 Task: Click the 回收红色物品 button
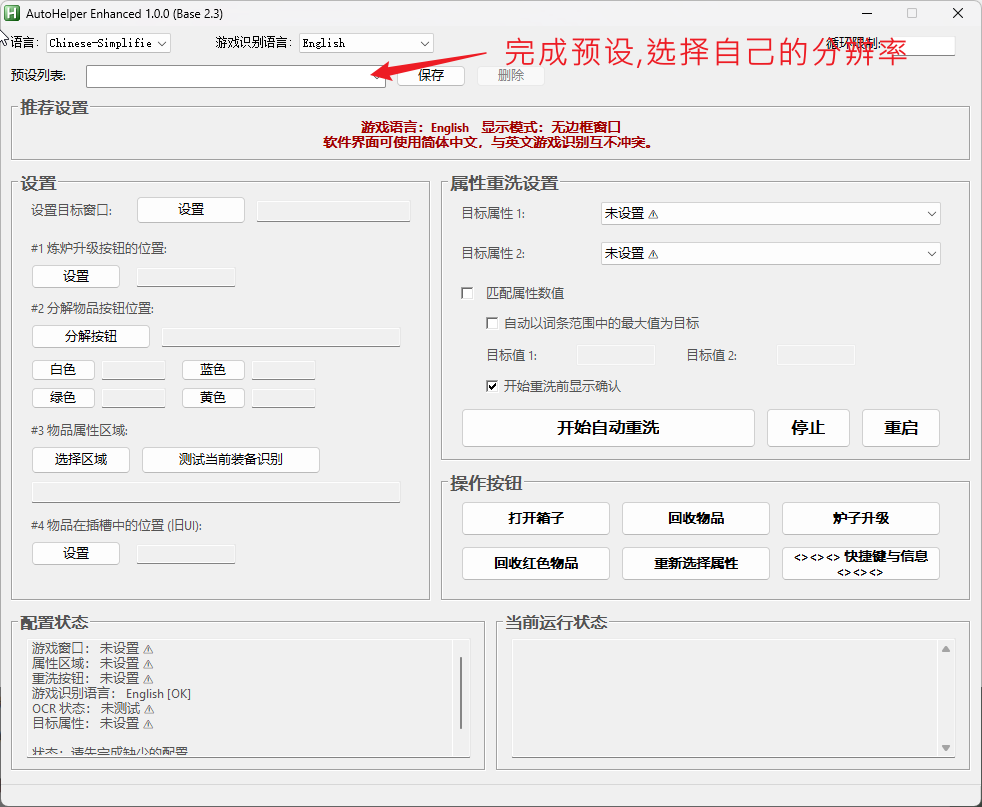[x=536, y=563]
